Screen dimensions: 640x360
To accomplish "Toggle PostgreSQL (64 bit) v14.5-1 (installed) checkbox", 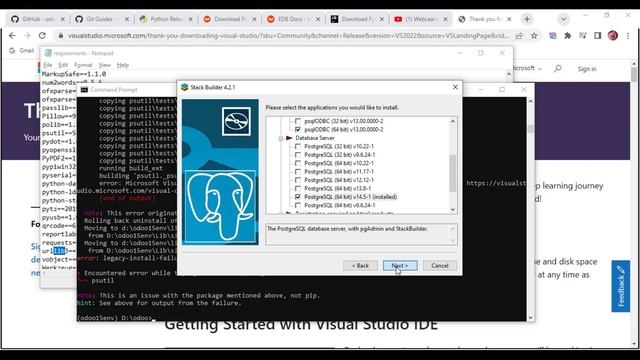I will coord(298,197).
